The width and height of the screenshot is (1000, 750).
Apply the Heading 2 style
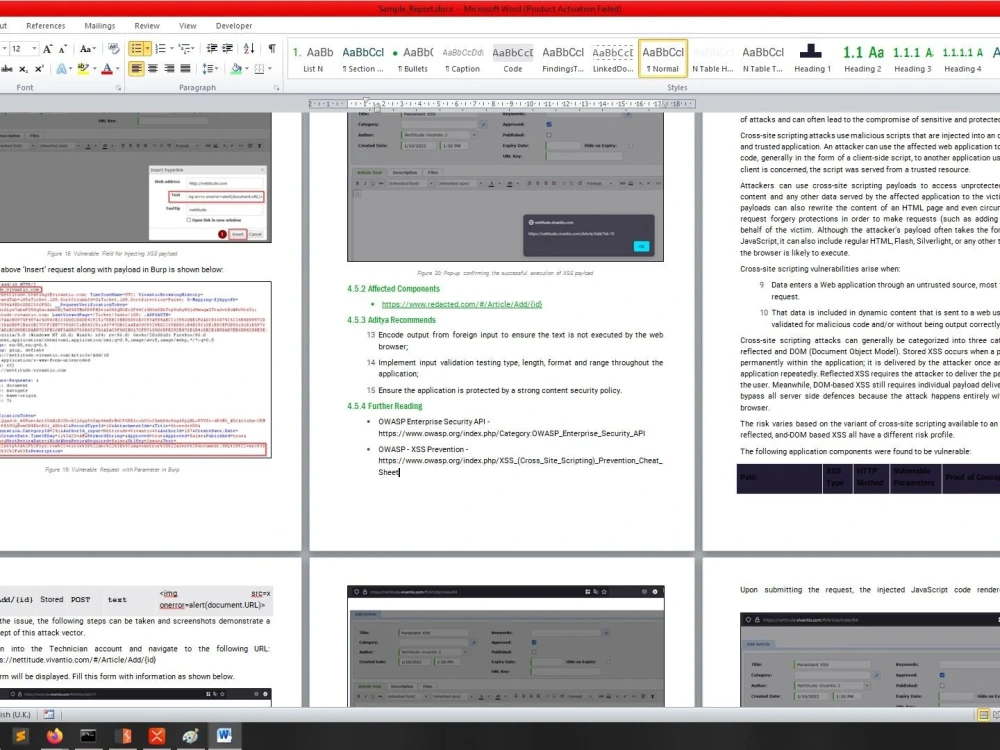click(863, 59)
